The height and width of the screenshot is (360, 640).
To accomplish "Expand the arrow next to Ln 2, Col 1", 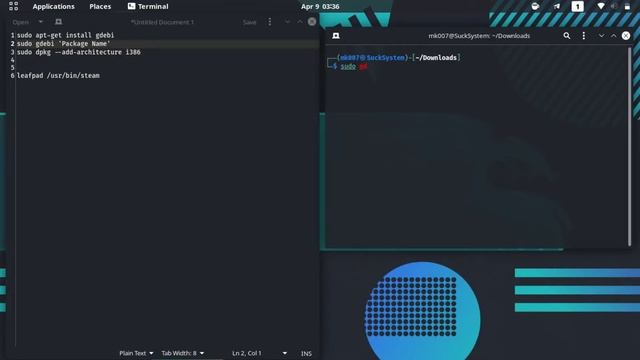I will [x=284, y=353].
